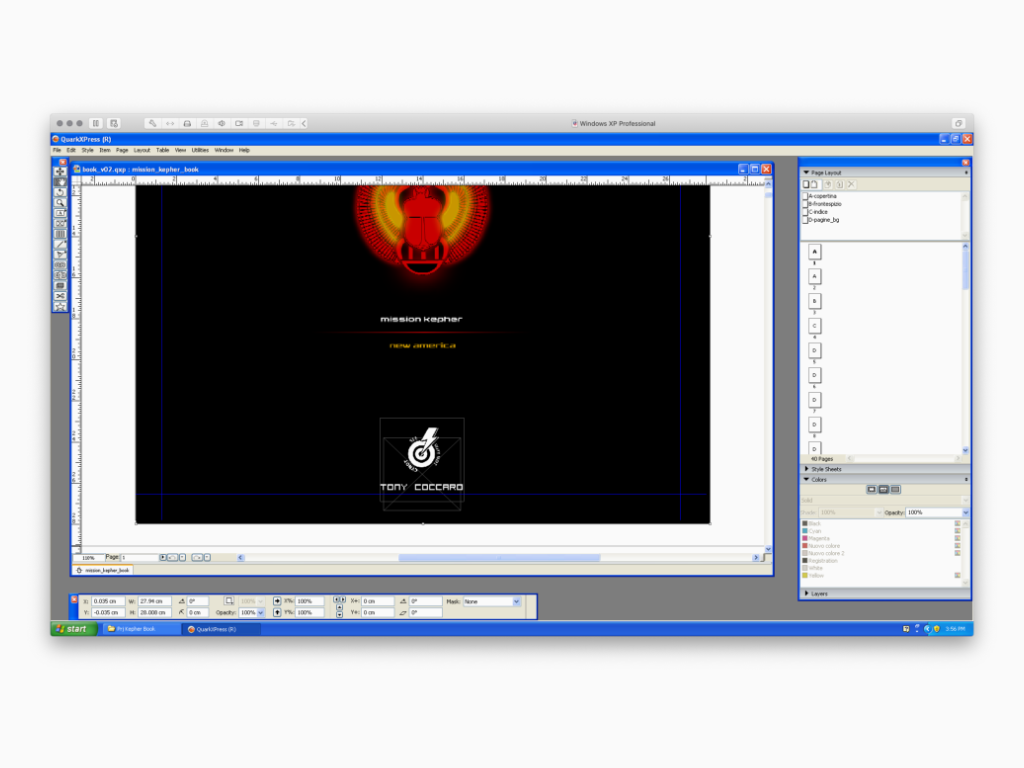Click the document horizontal scrollbar

(x=498, y=558)
